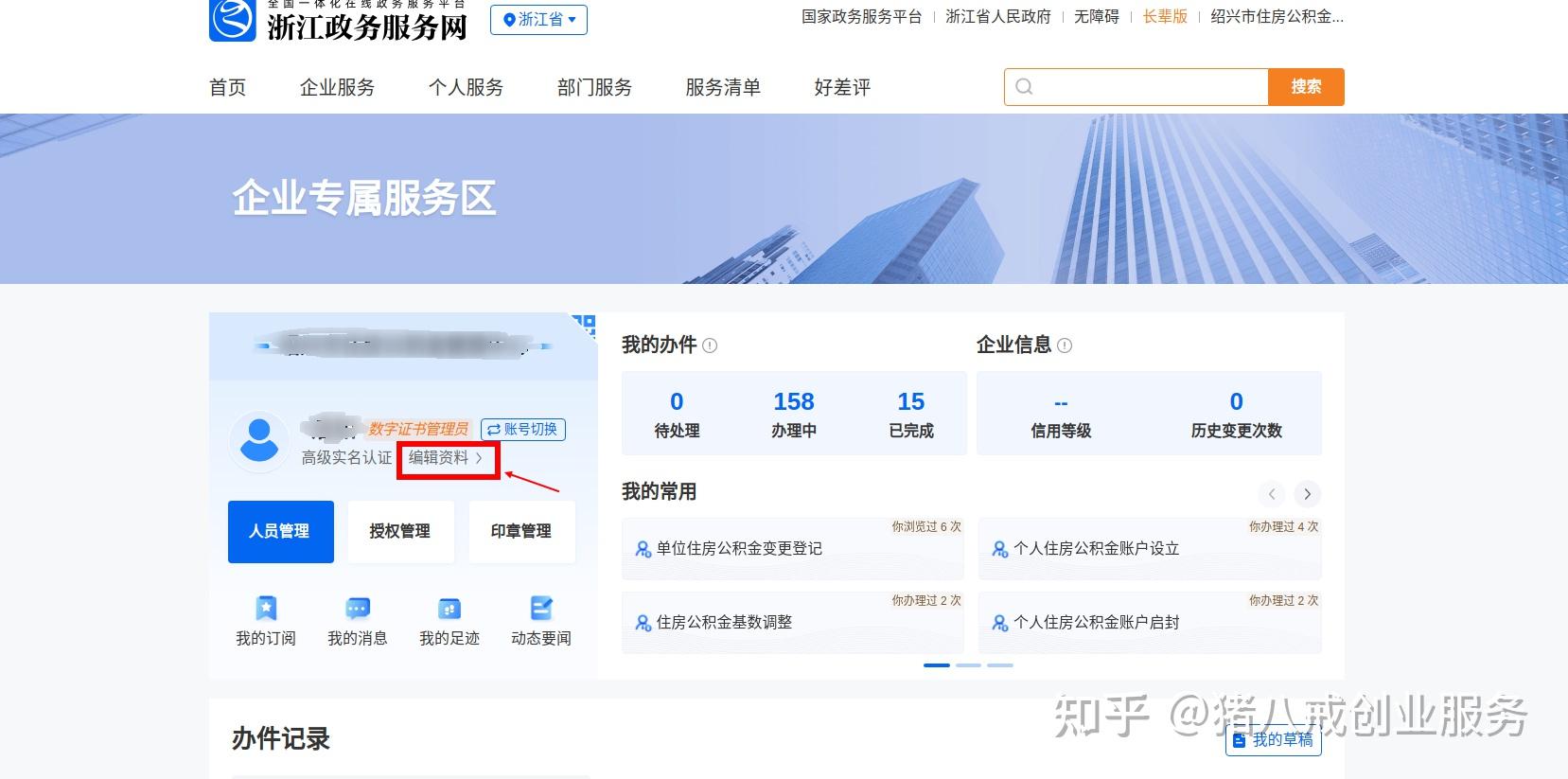Click 数字证书管理员 label
Viewport: 1568px width, 779px height.
[418, 430]
